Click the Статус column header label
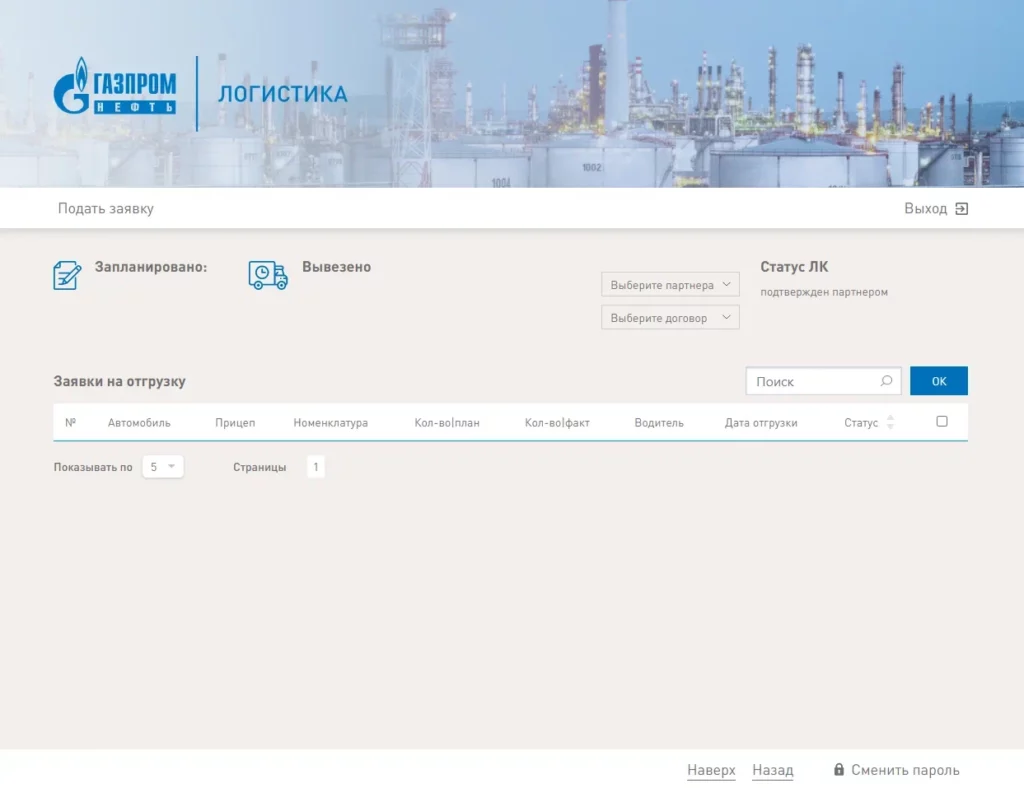This screenshot has height=788, width=1024. 861,423
